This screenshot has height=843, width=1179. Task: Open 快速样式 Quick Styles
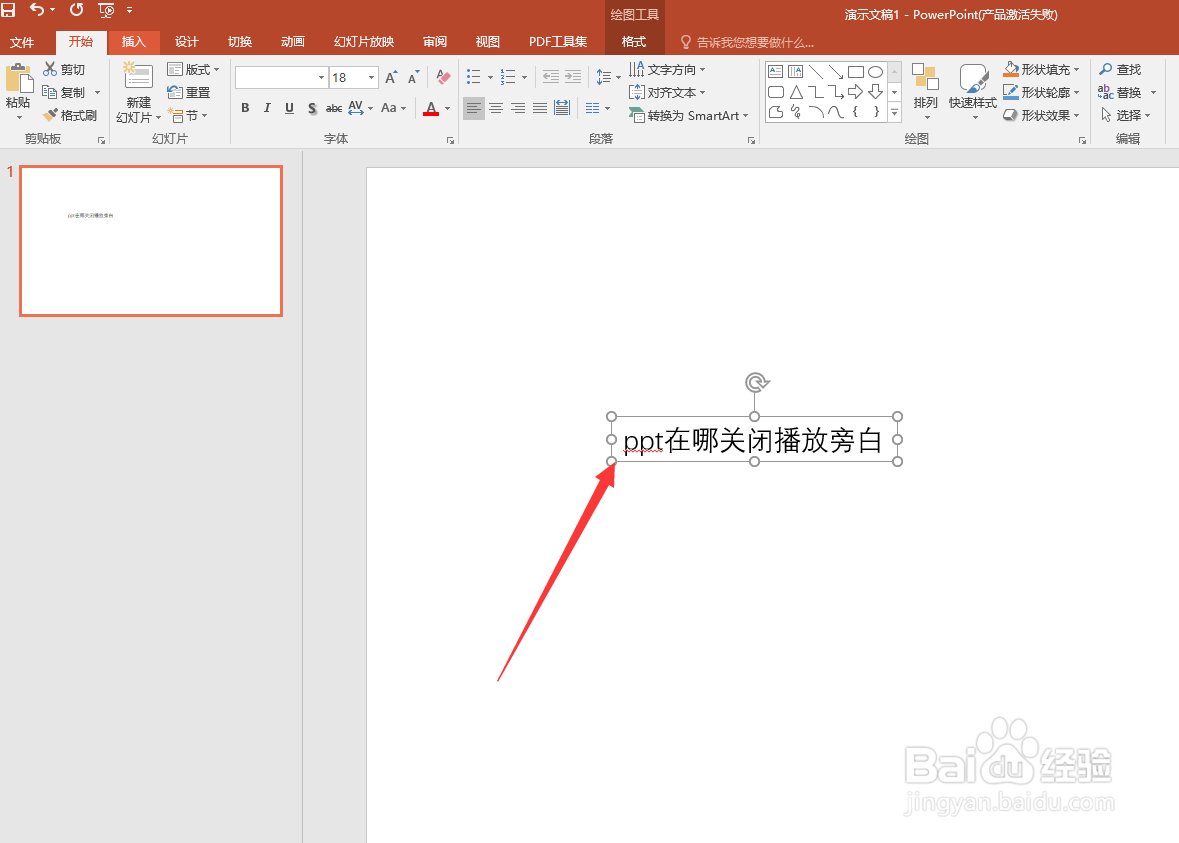tap(972, 92)
